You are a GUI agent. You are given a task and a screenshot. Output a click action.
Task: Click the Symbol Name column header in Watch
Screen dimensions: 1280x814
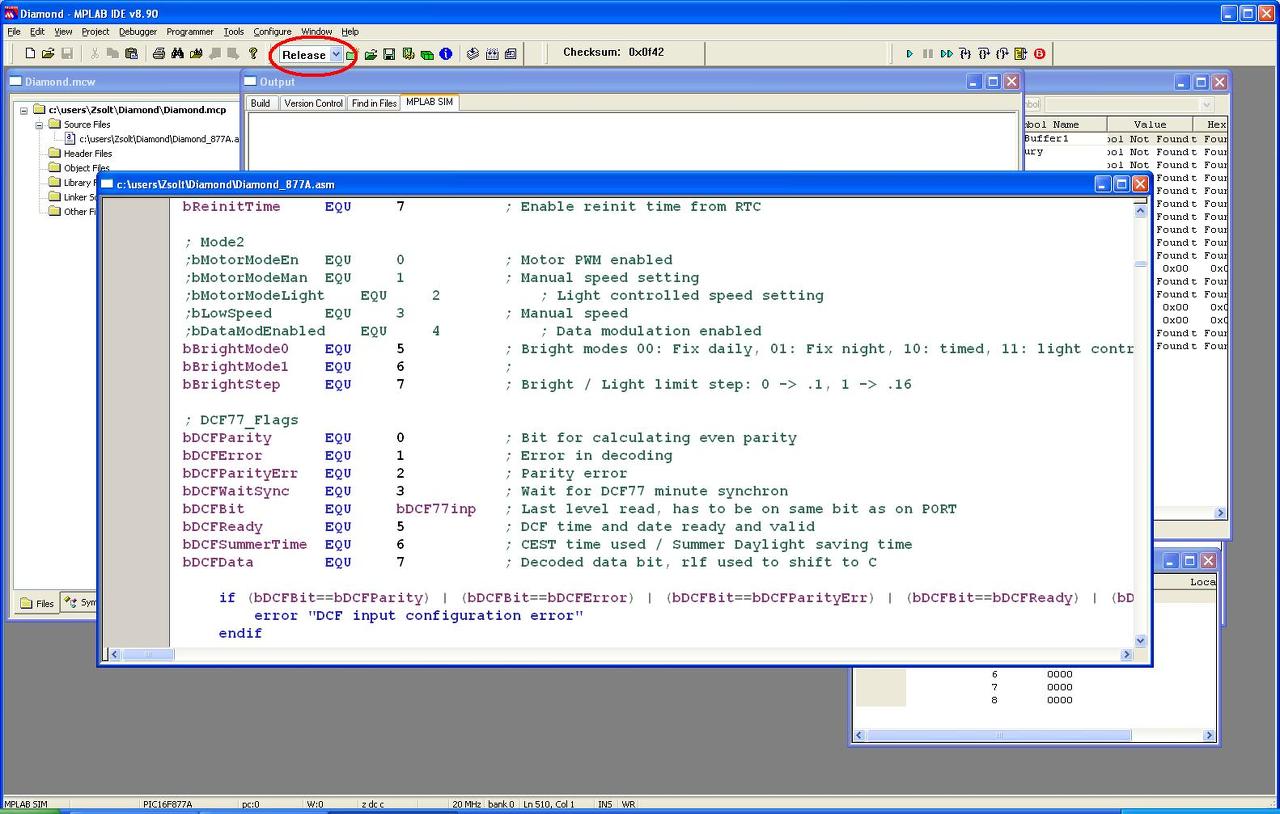coord(1064,124)
